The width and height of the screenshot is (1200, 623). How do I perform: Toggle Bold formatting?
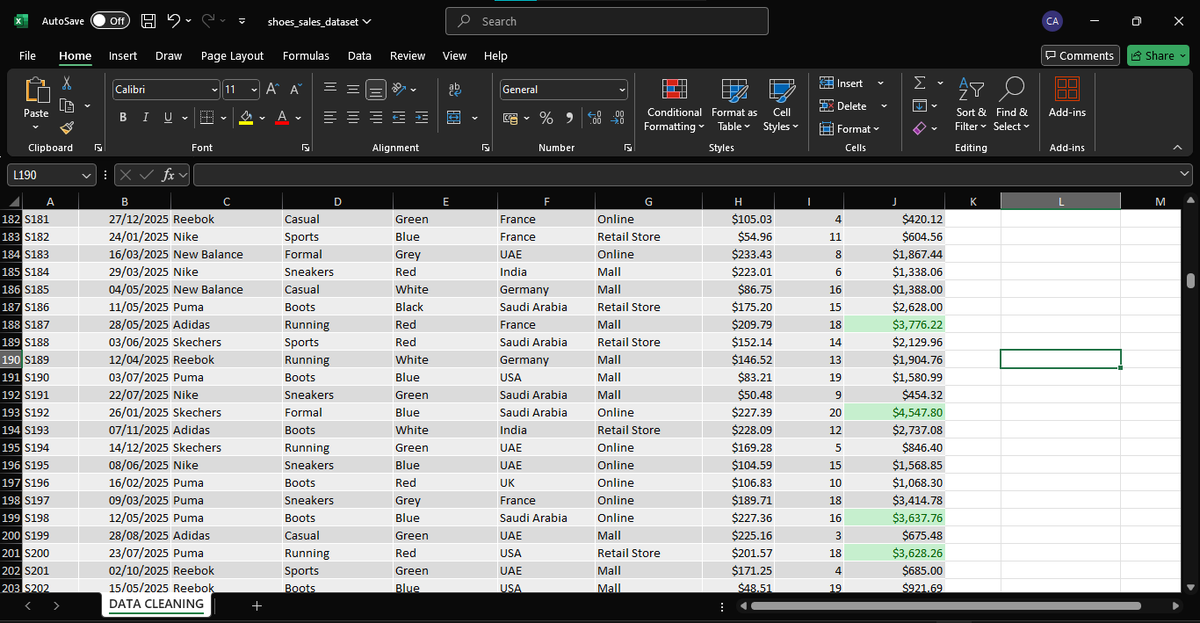[x=122, y=118]
